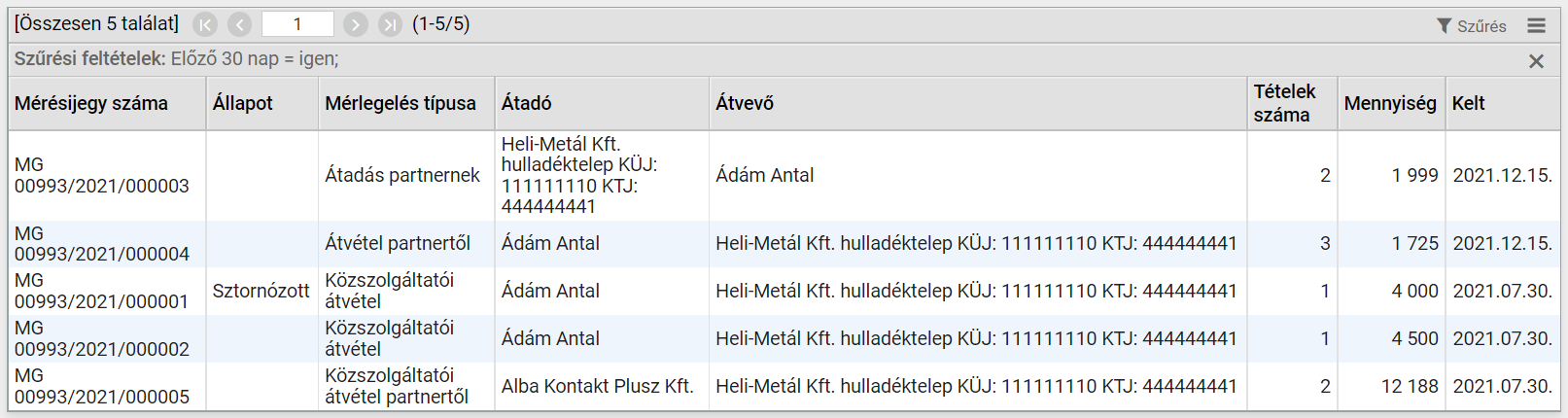Sort by Állapot column header
Image resolution: width=1568 pixels, height=418 pixels.
pyautogui.click(x=243, y=103)
